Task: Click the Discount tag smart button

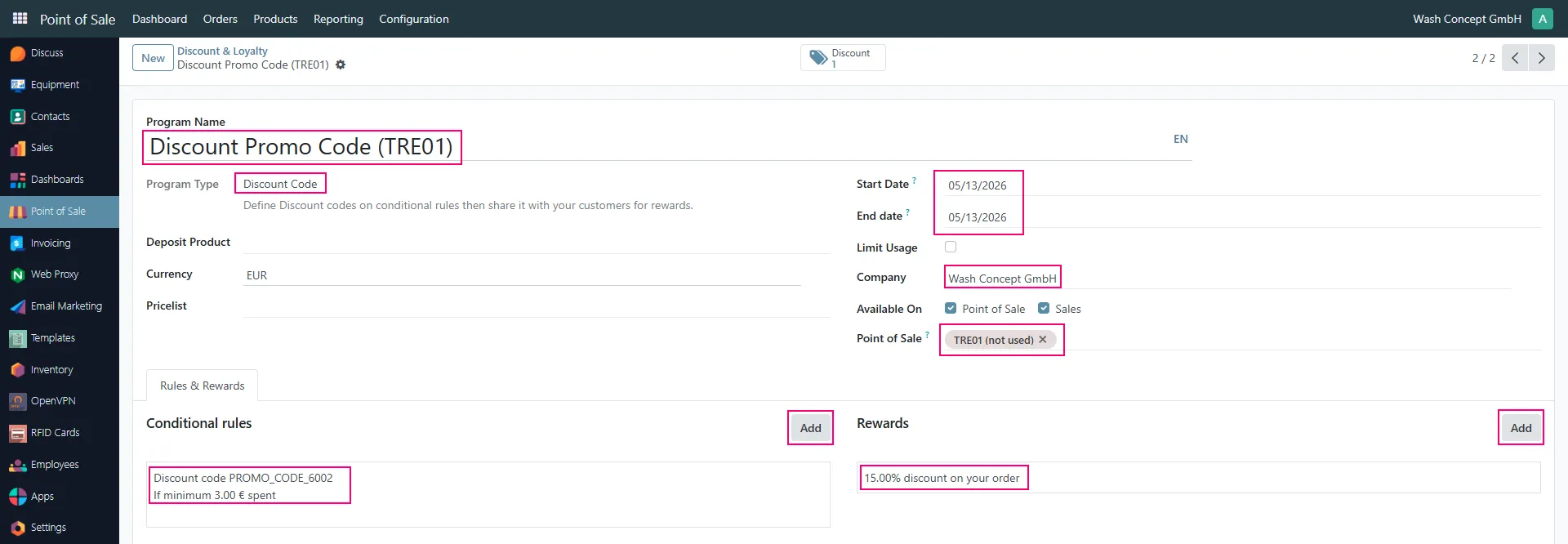Action: 843,58
